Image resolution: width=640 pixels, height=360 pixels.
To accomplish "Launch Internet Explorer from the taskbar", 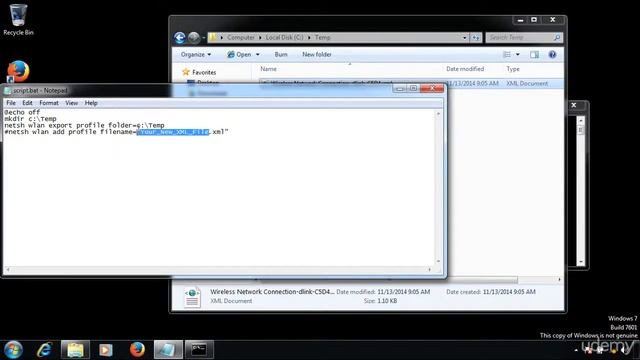I will [44, 350].
